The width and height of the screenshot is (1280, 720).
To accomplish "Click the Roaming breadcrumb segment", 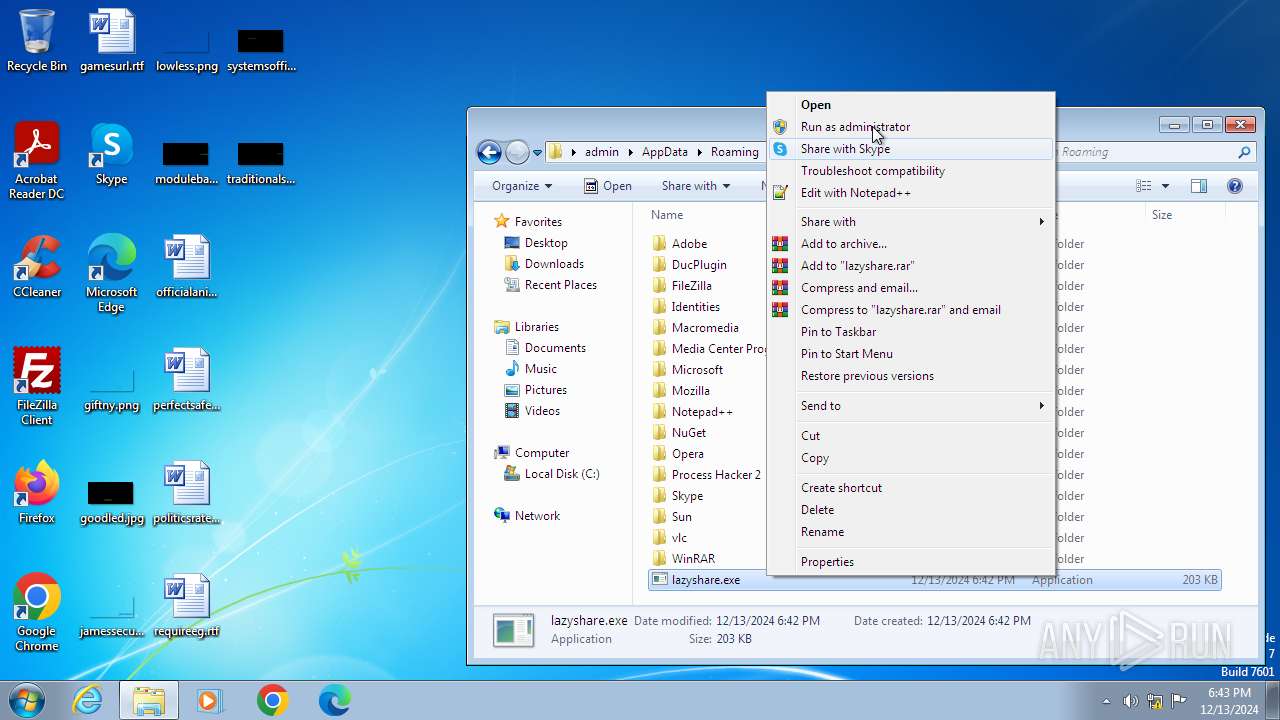I will pyautogui.click(x=735, y=152).
